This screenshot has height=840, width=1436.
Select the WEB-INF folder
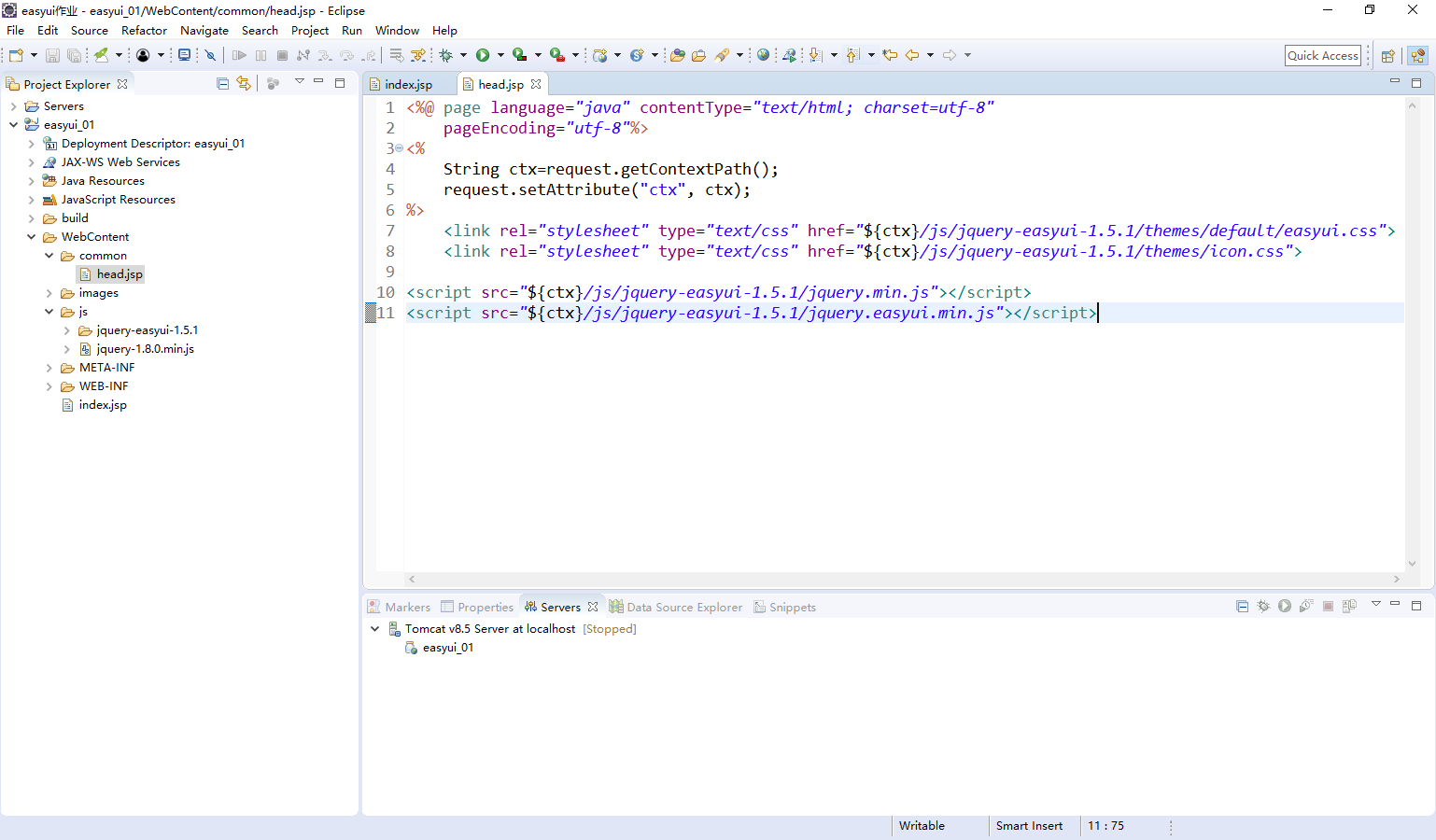103,386
